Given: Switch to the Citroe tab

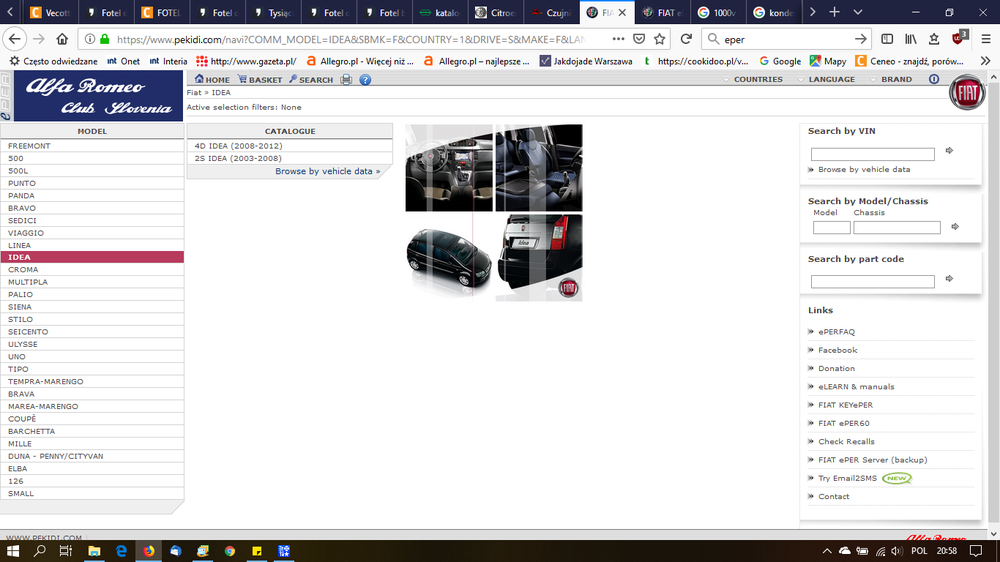Looking at the screenshot, I should pos(496,13).
